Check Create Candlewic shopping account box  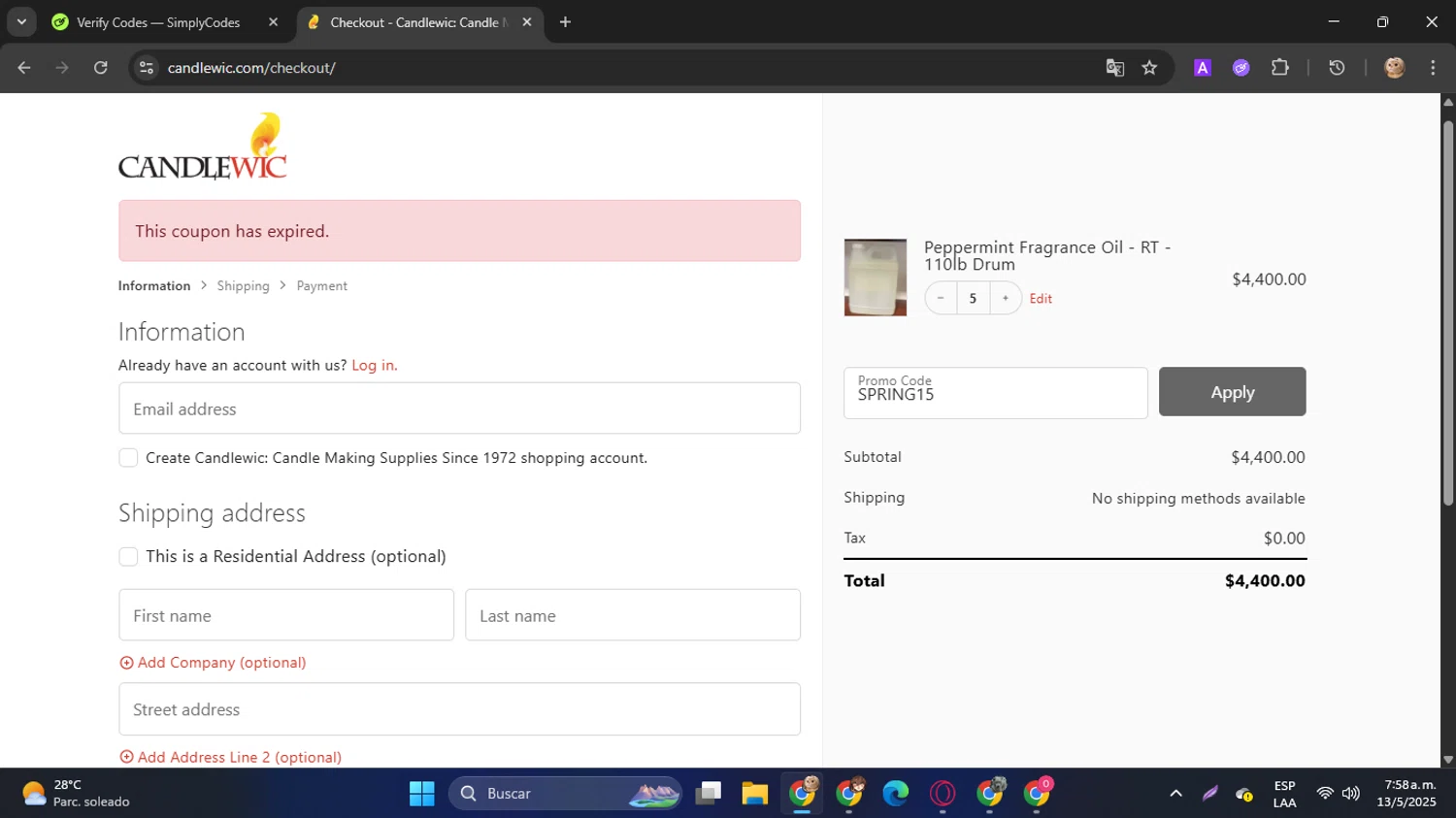(128, 458)
